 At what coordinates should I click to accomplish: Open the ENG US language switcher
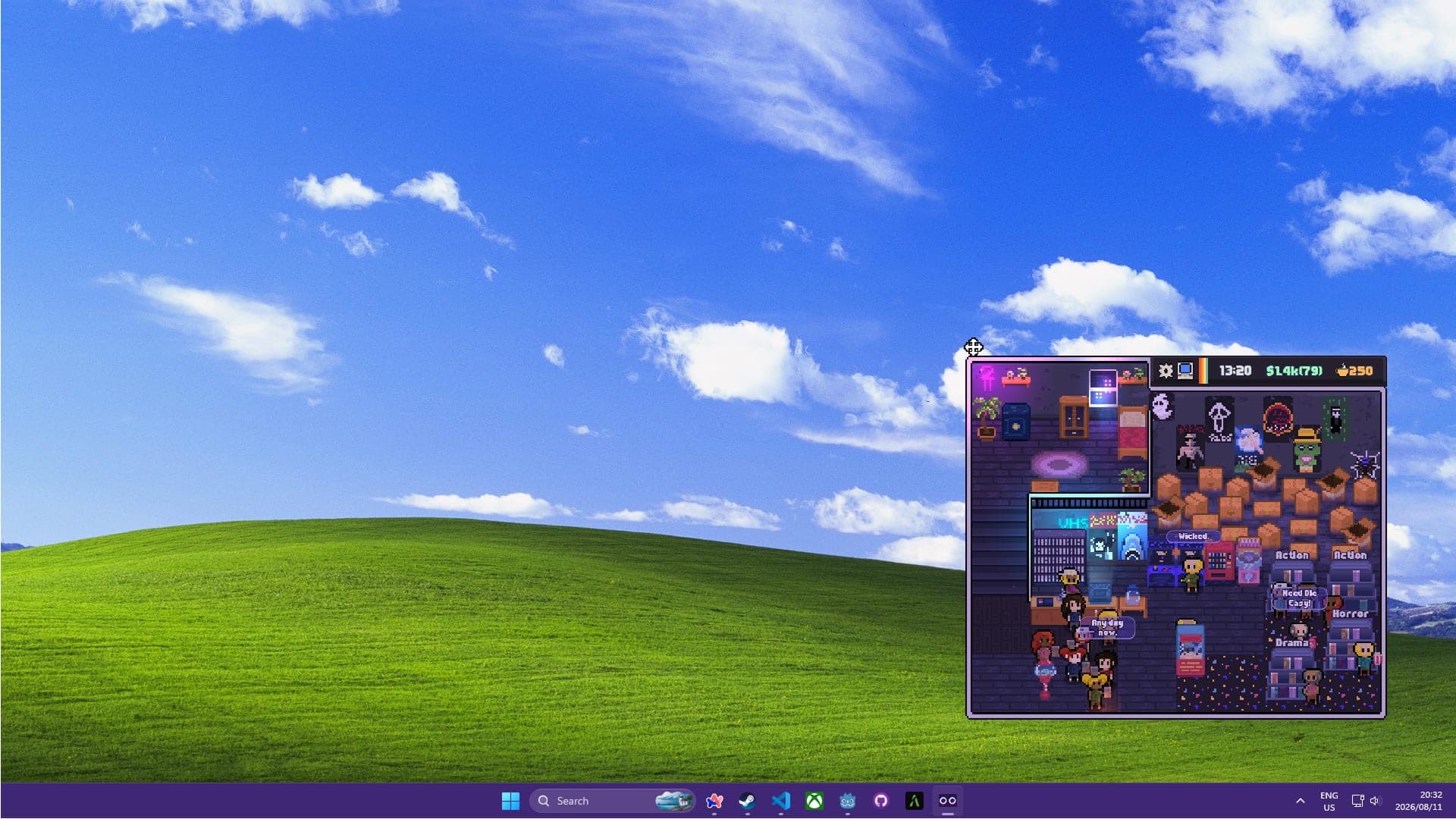click(1329, 802)
